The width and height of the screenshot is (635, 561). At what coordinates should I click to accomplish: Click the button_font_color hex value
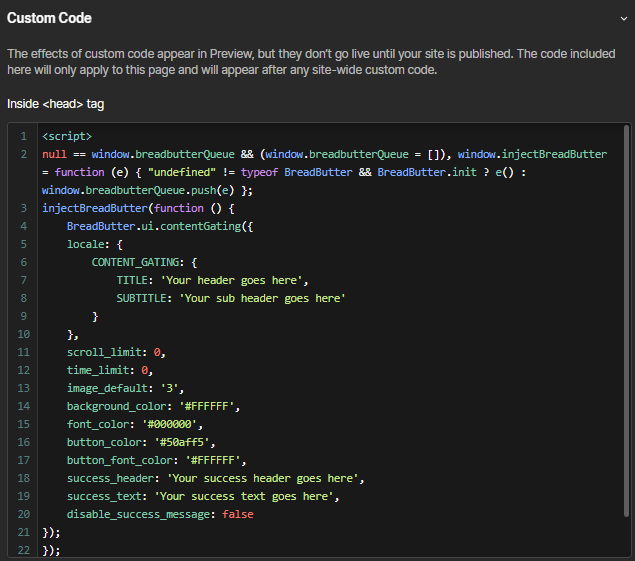(215, 460)
